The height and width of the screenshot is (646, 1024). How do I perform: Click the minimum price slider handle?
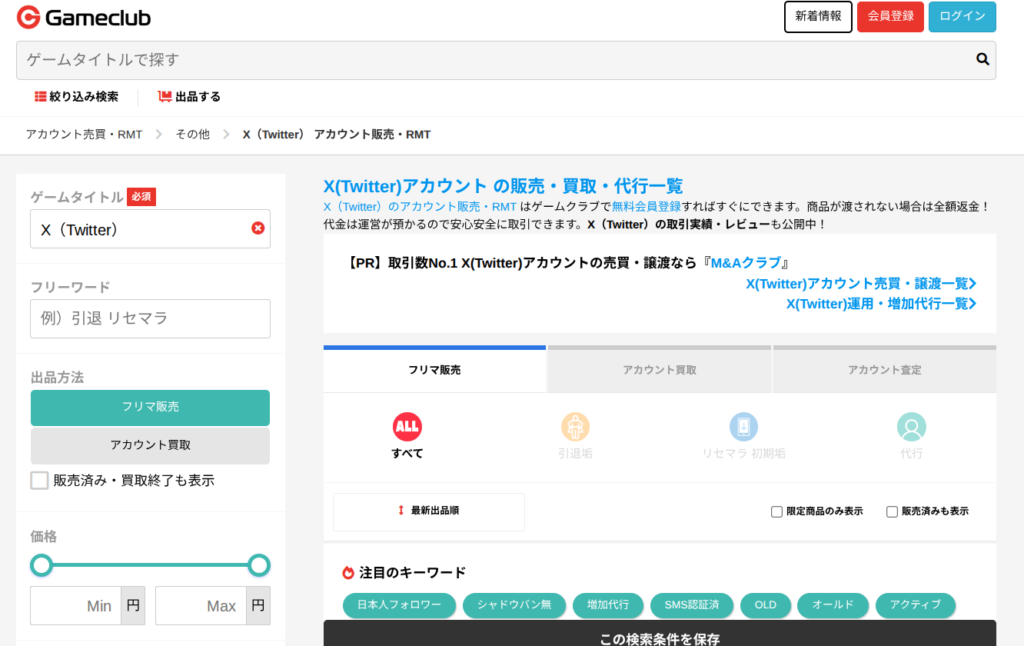pyautogui.click(x=41, y=565)
